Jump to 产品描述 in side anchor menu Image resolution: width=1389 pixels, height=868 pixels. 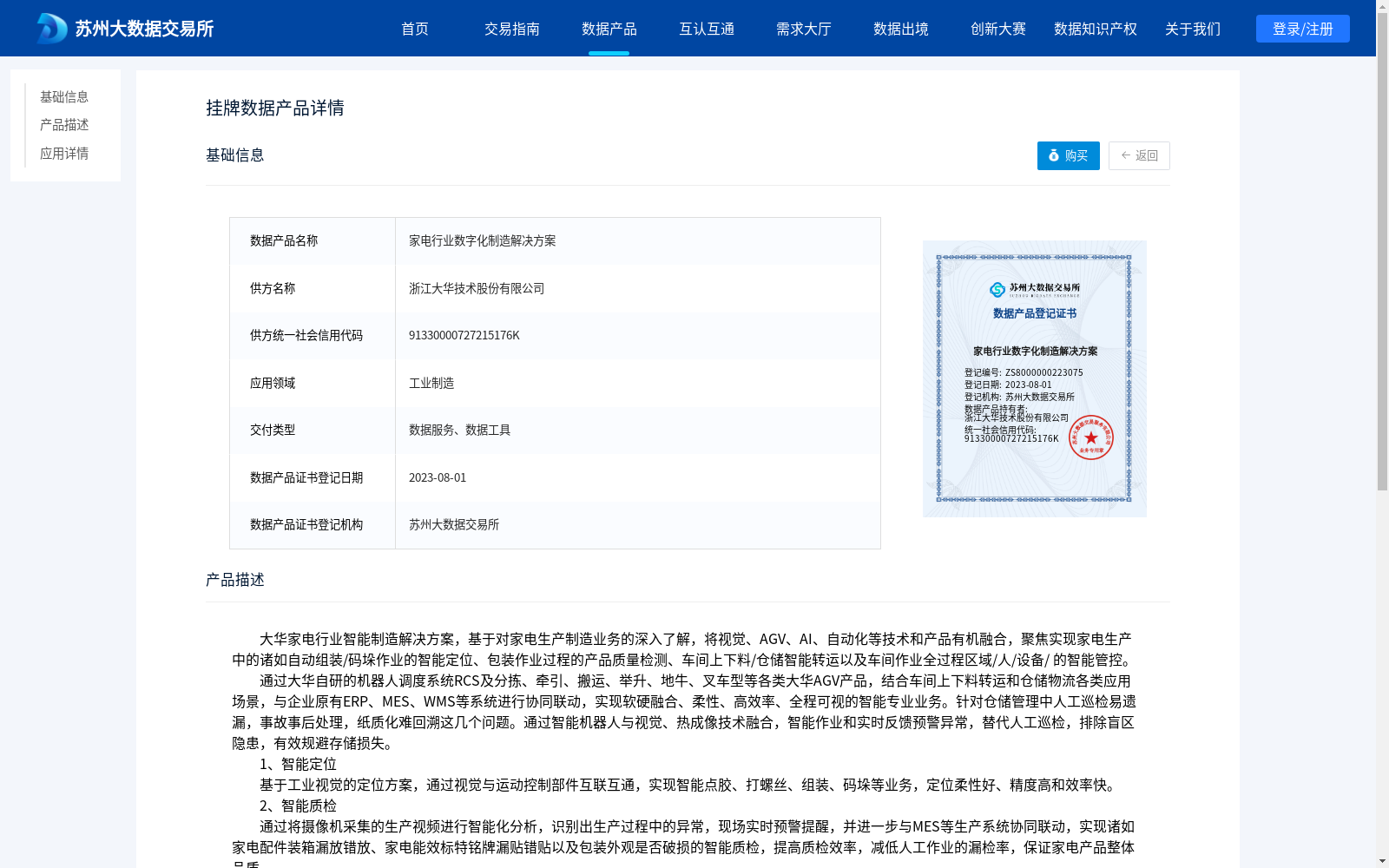[x=64, y=125]
